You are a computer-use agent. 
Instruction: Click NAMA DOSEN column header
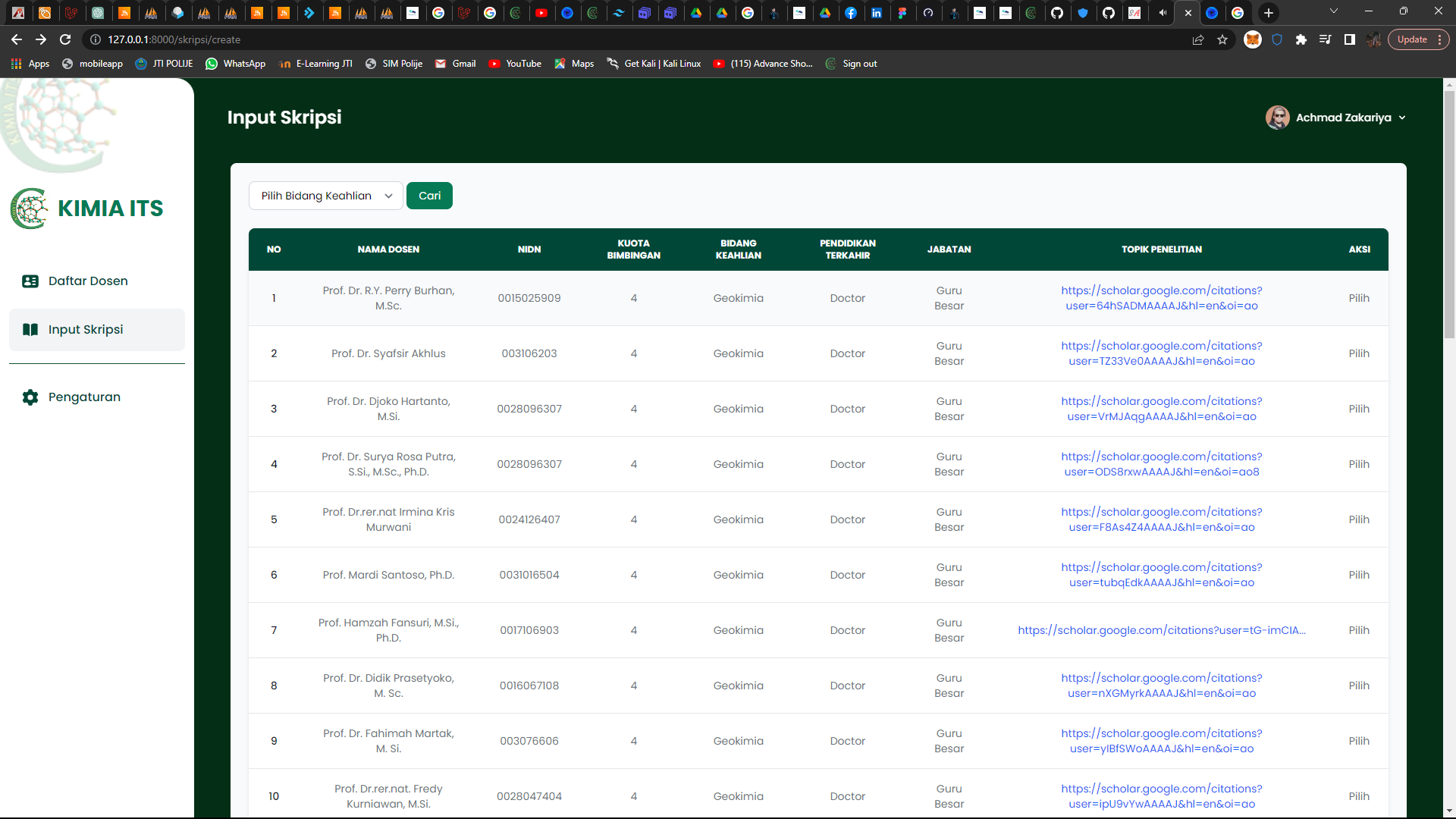tap(388, 249)
